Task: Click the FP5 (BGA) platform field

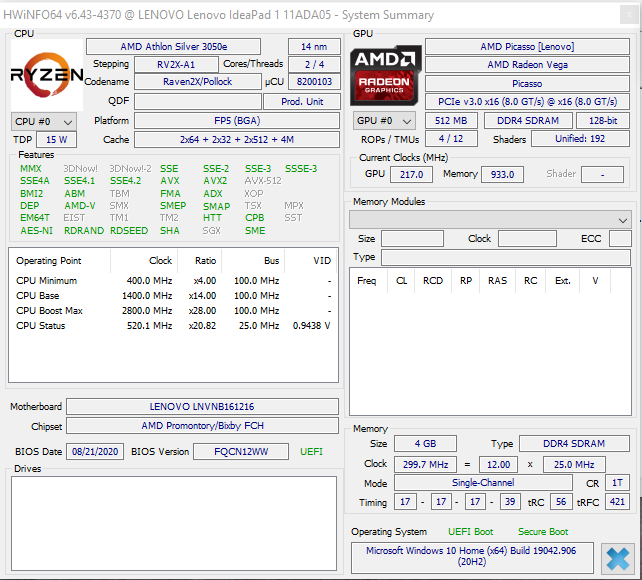Action: pos(237,121)
